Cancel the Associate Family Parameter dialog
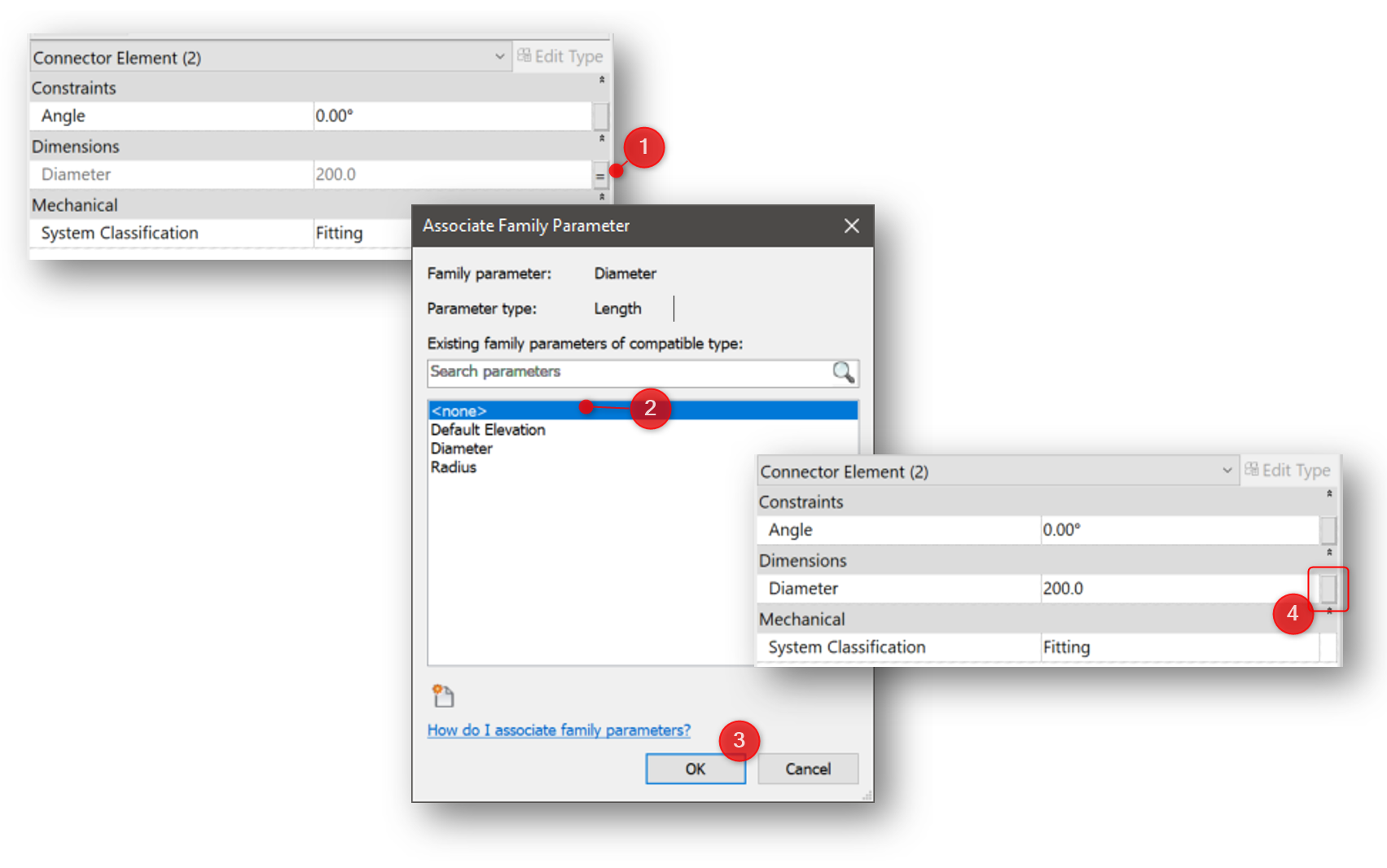This screenshot has width=1387, height=868. click(x=807, y=769)
